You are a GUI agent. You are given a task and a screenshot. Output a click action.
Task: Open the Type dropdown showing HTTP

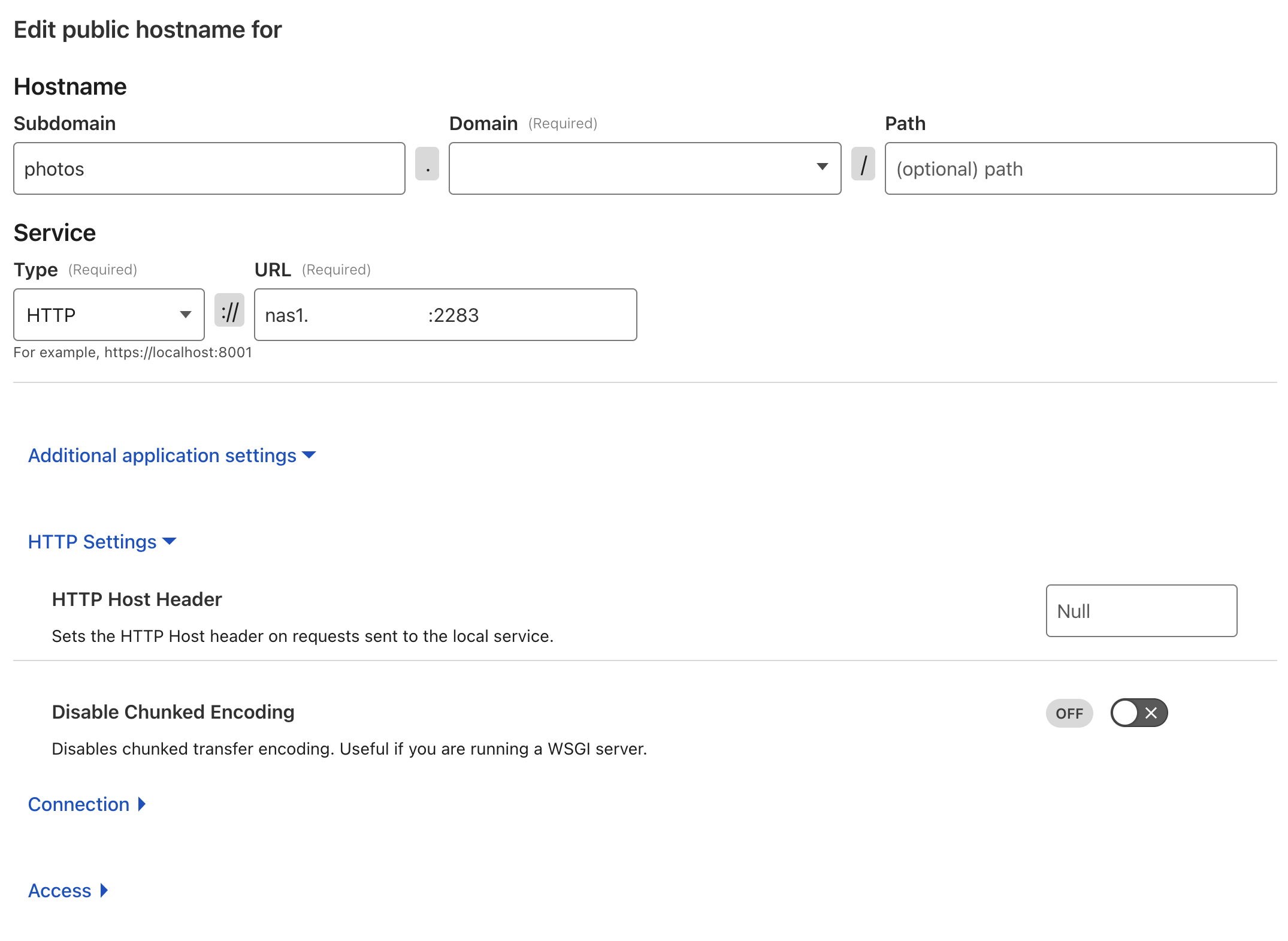109,315
